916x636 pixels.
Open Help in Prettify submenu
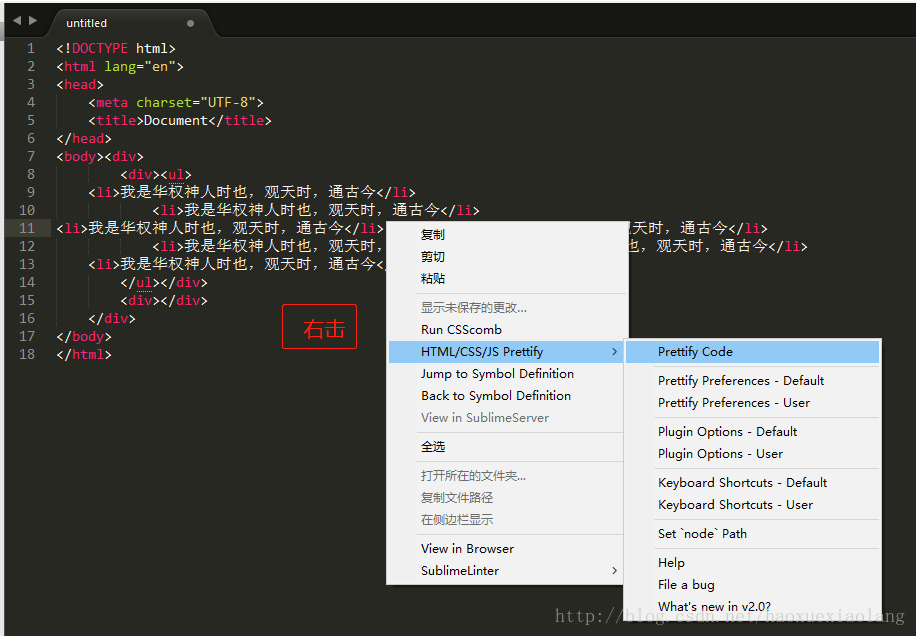pos(752,563)
